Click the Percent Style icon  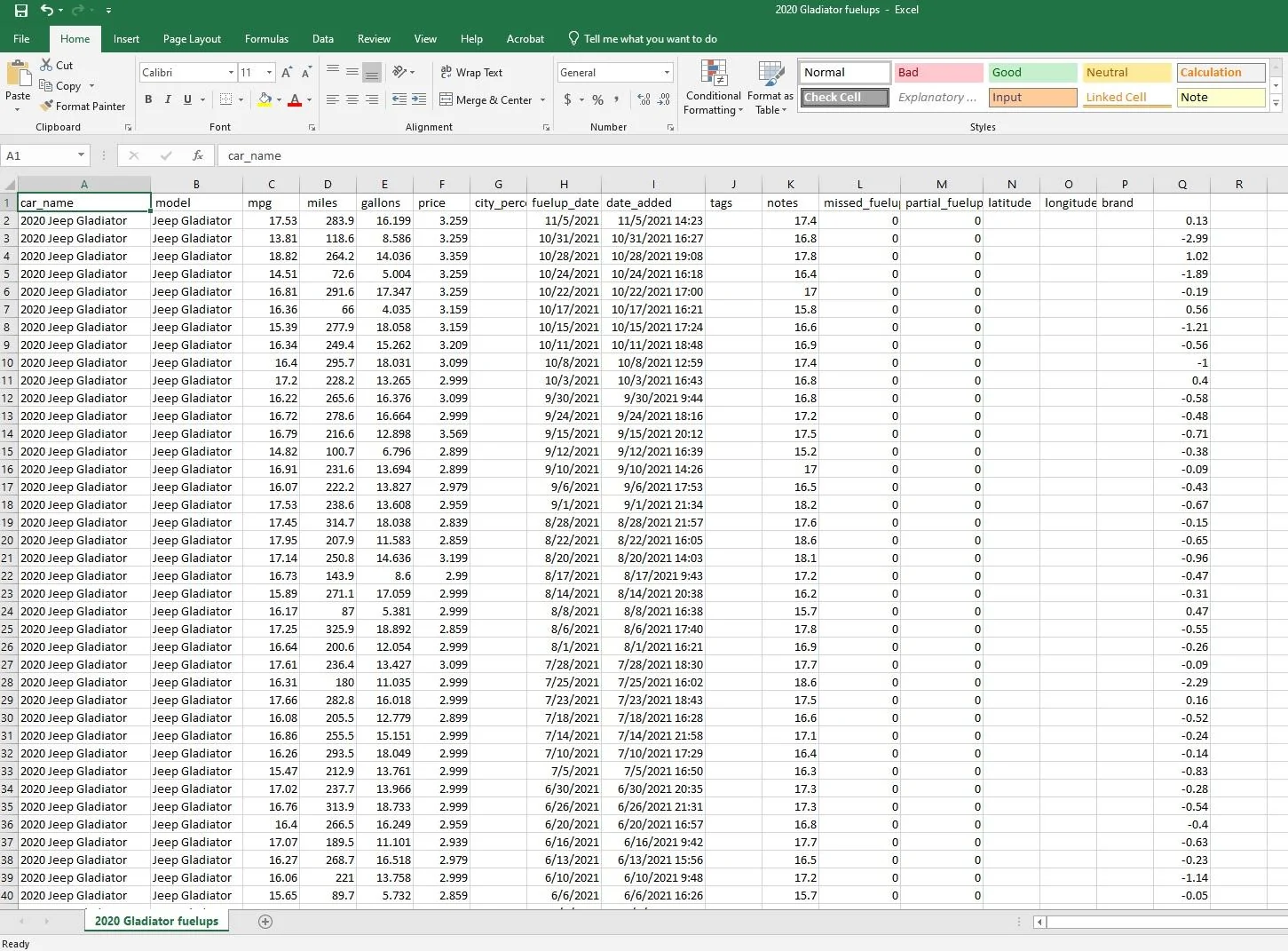point(598,99)
